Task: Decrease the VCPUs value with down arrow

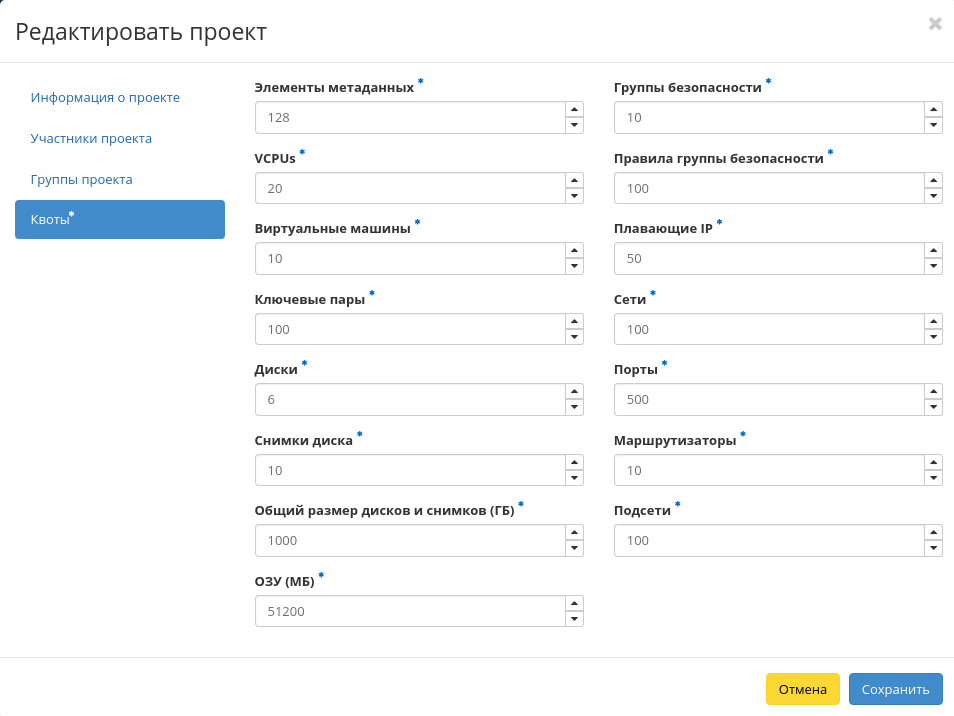Action: click(574, 196)
